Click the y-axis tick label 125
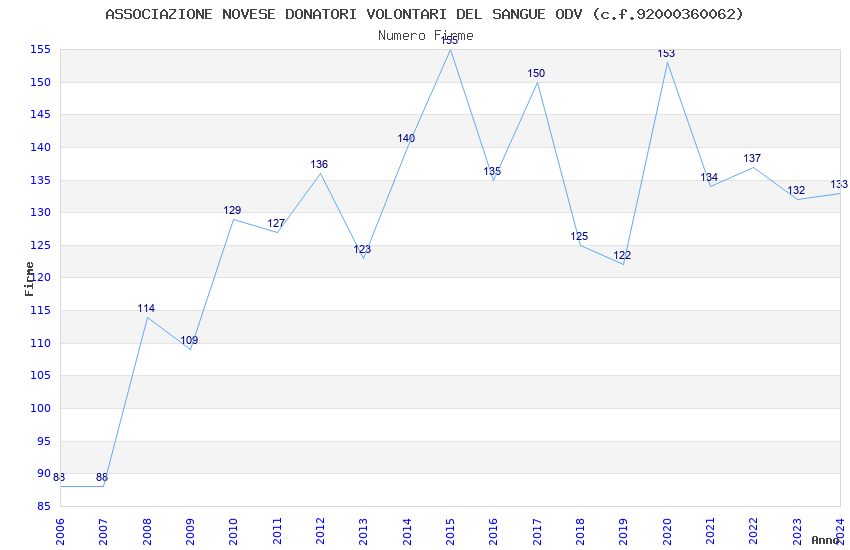 [x=40, y=245]
